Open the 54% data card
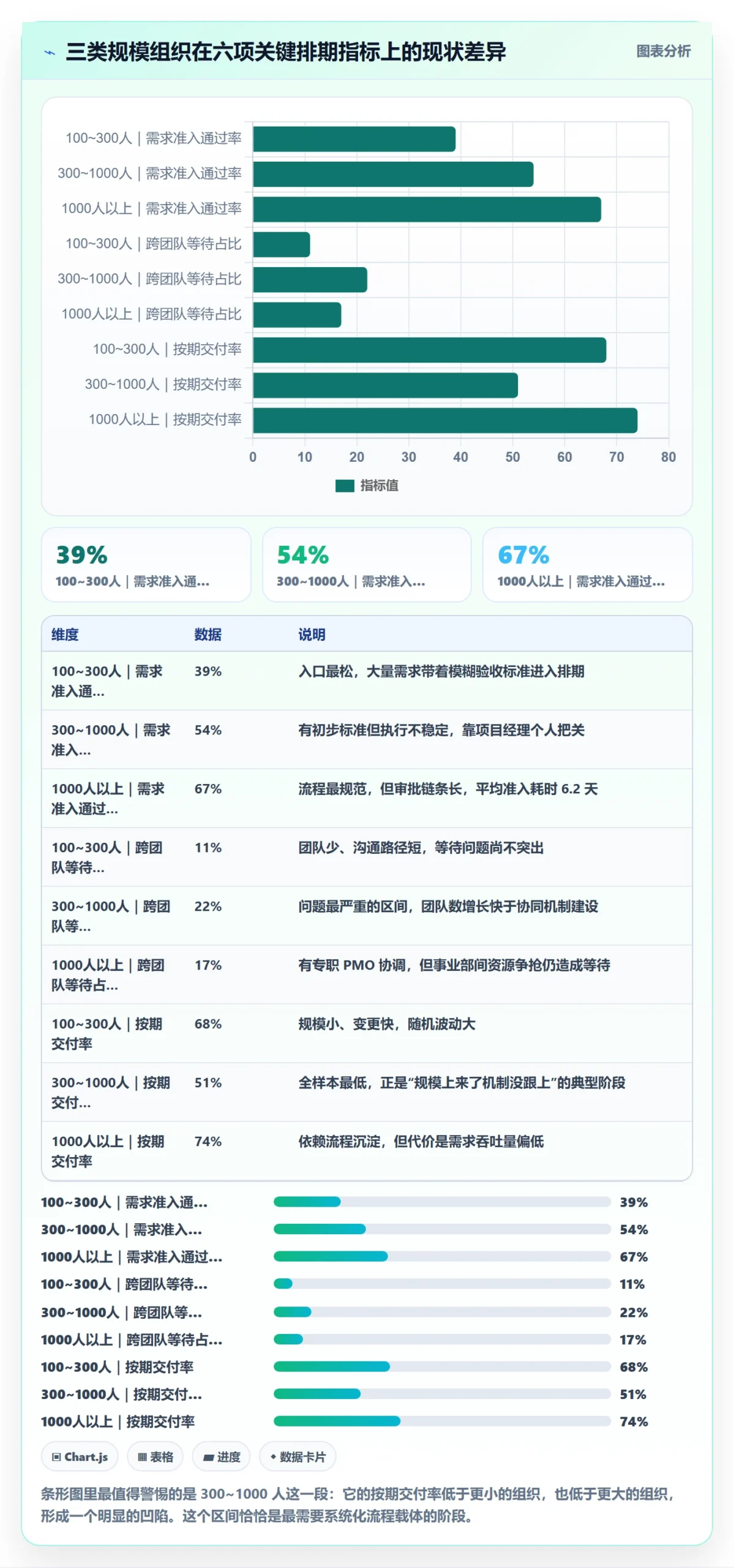The height and width of the screenshot is (1568, 734). click(x=367, y=565)
